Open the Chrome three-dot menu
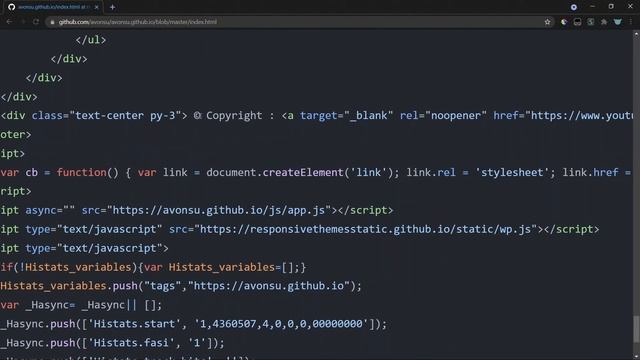 (631, 22)
